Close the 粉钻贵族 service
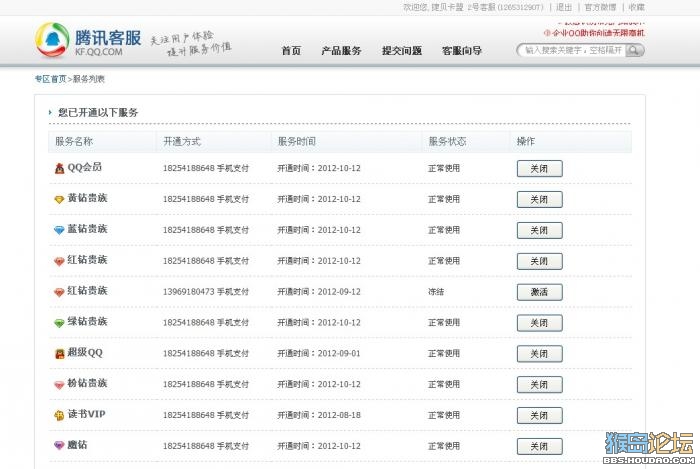 (x=539, y=384)
